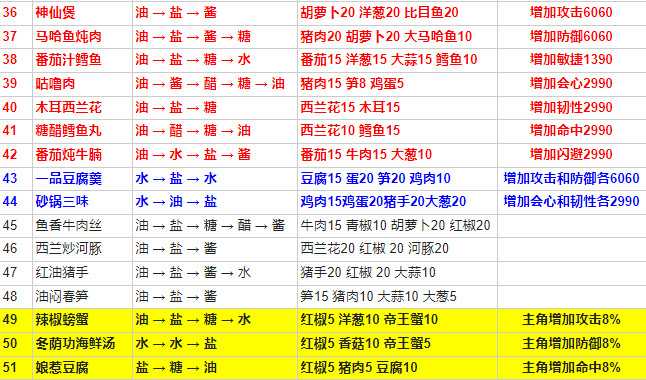Select the dish 鱼香牛肉丝
Image resolution: width=646 pixels, height=380 pixels.
[x=68, y=225]
